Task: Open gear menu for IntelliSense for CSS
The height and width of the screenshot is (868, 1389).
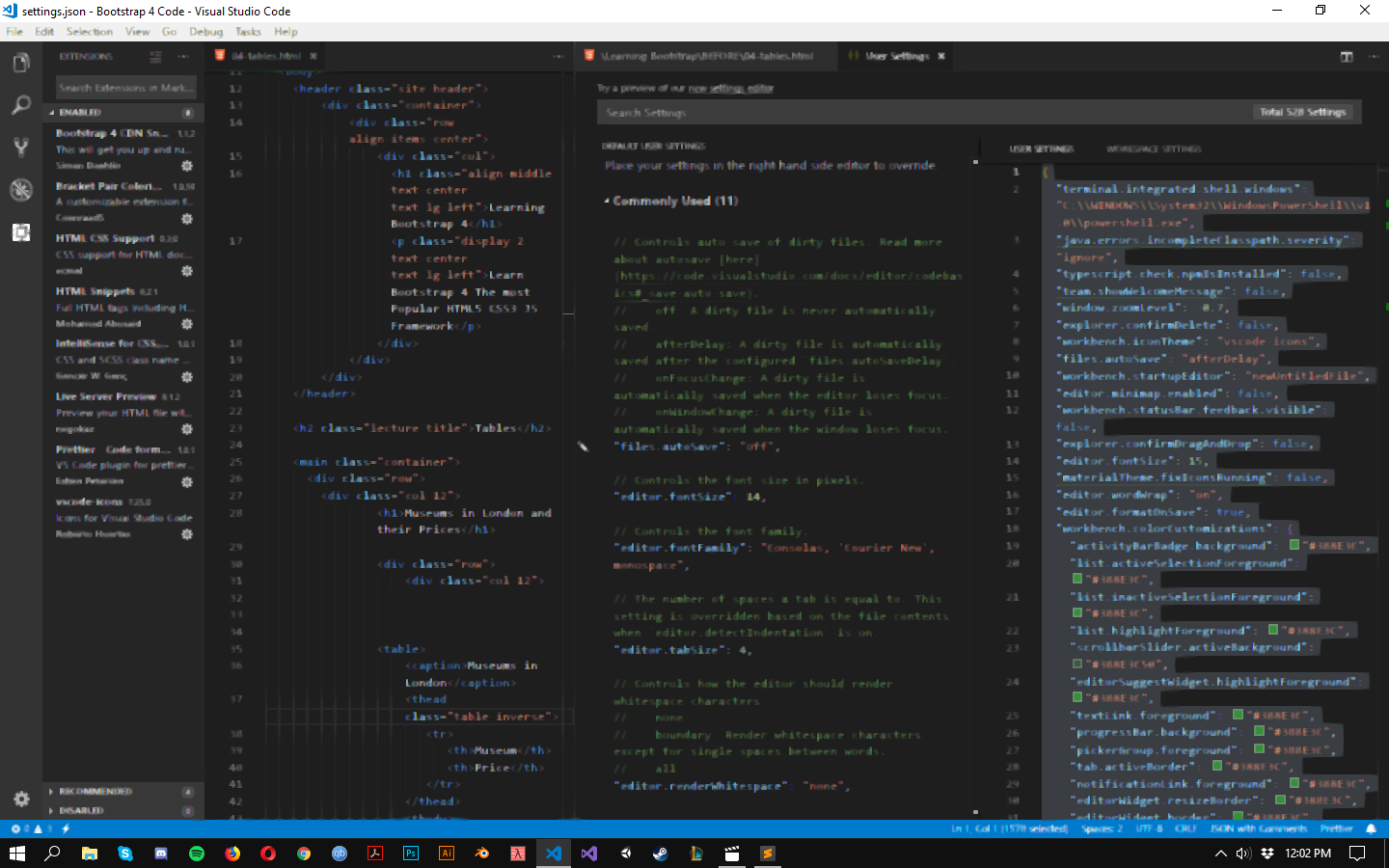Action: pyautogui.click(x=187, y=377)
